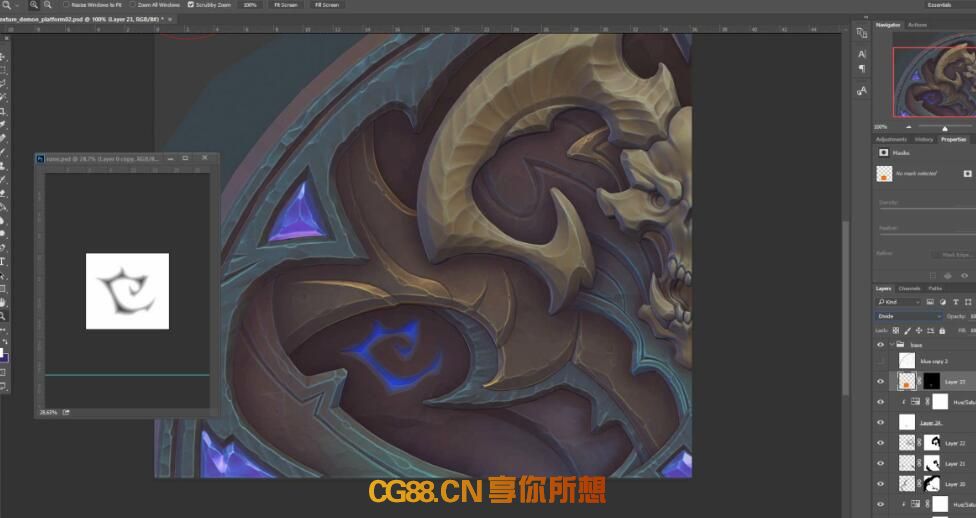Click the Fill Screen button
Viewport: 976px width, 518px height.
(x=327, y=4)
